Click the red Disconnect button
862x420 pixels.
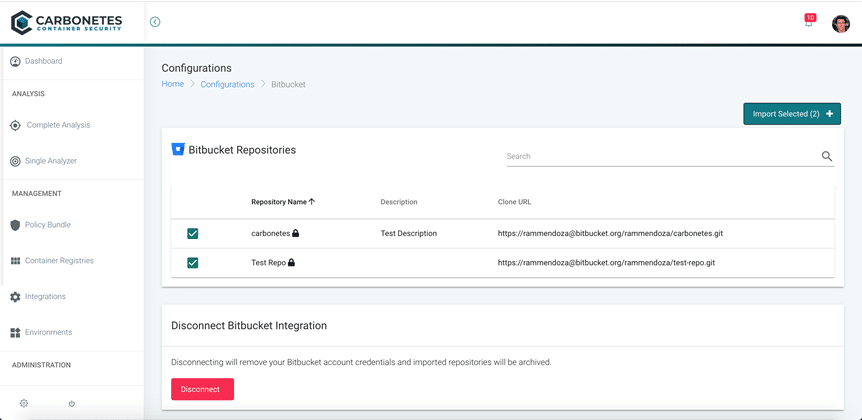pos(202,389)
